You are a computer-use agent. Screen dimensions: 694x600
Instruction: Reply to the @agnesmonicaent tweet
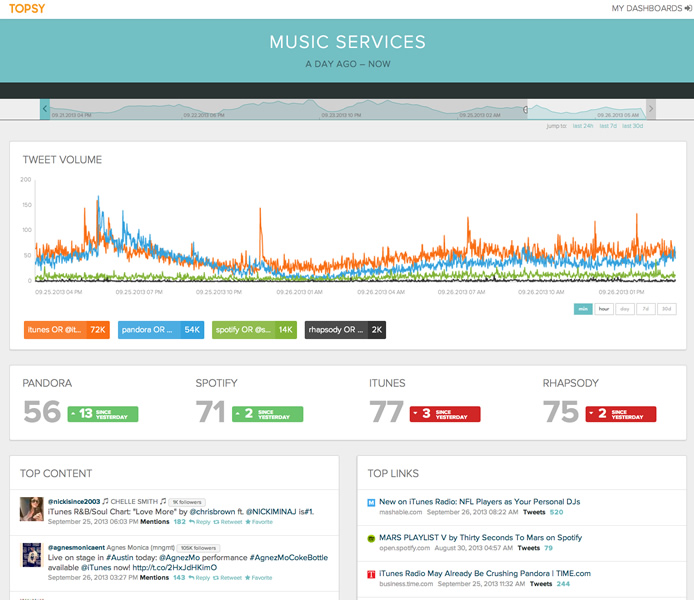pyautogui.click(x=199, y=578)
